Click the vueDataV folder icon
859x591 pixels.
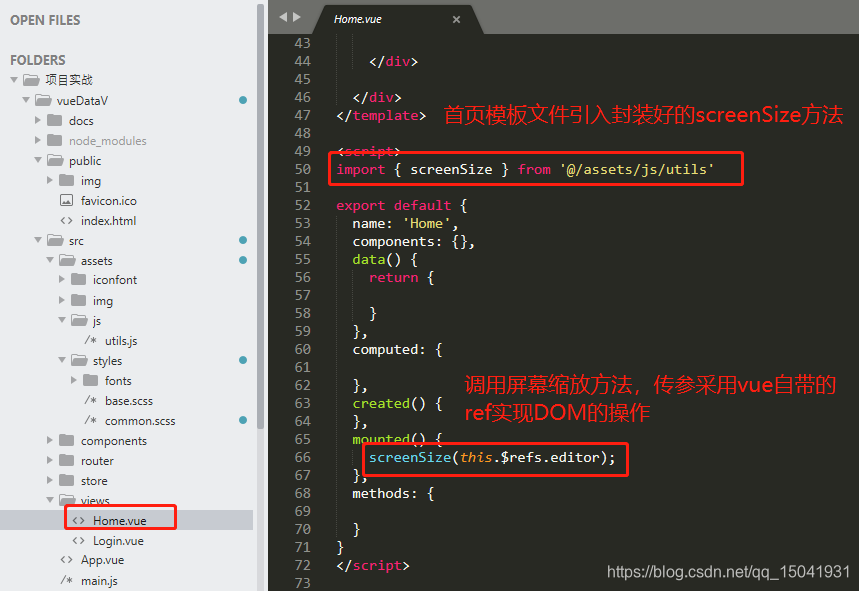click(x=43, y=100)
